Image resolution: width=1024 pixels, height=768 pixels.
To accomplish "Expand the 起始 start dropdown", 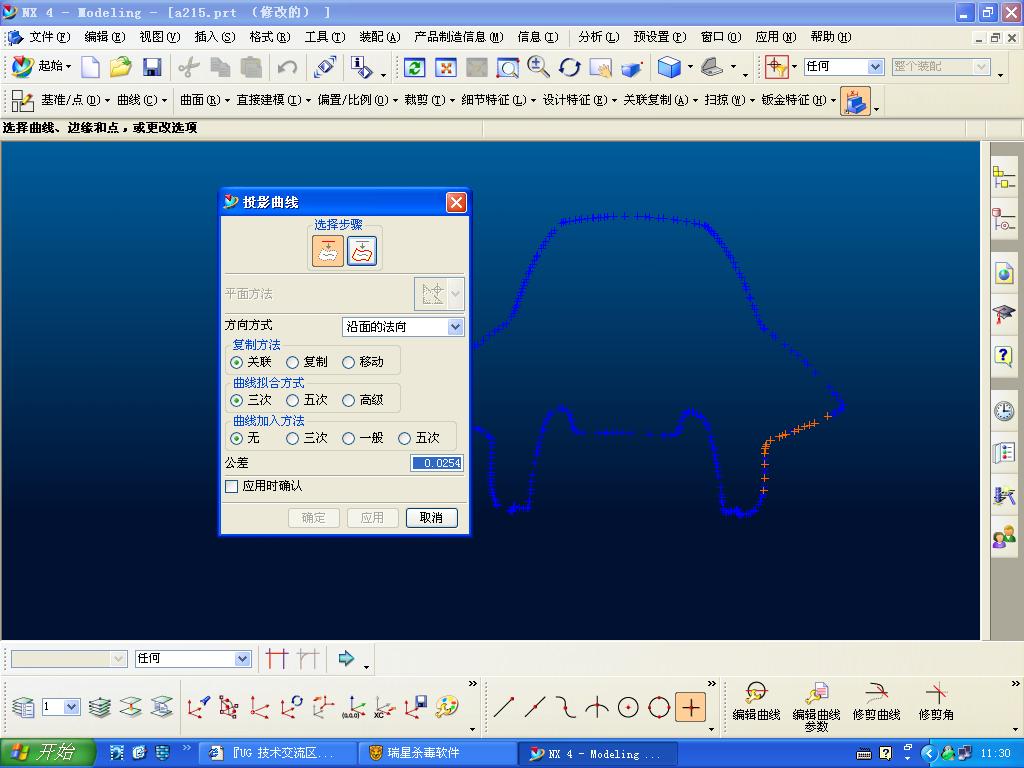I will pyautogui.click(x=68, y=67).
